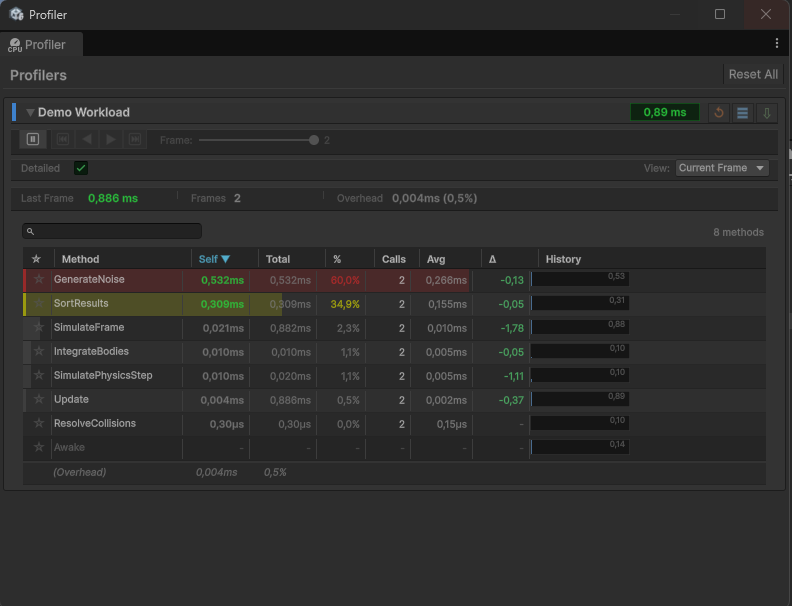Select the SimulatePhysicsStep method row
This screenshot has width=792, height=606.
click(x=394, y=376)
